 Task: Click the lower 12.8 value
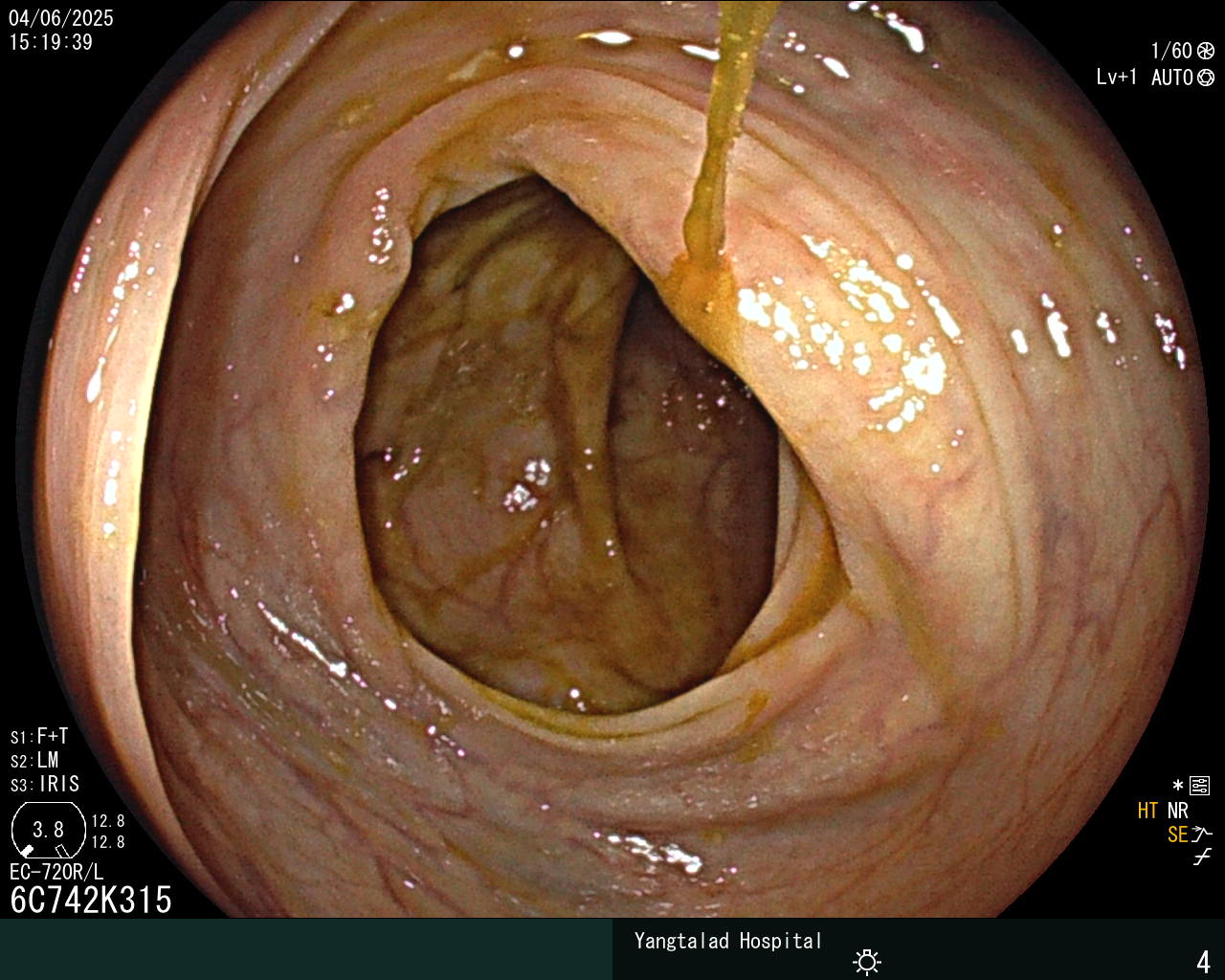point(108,842)
